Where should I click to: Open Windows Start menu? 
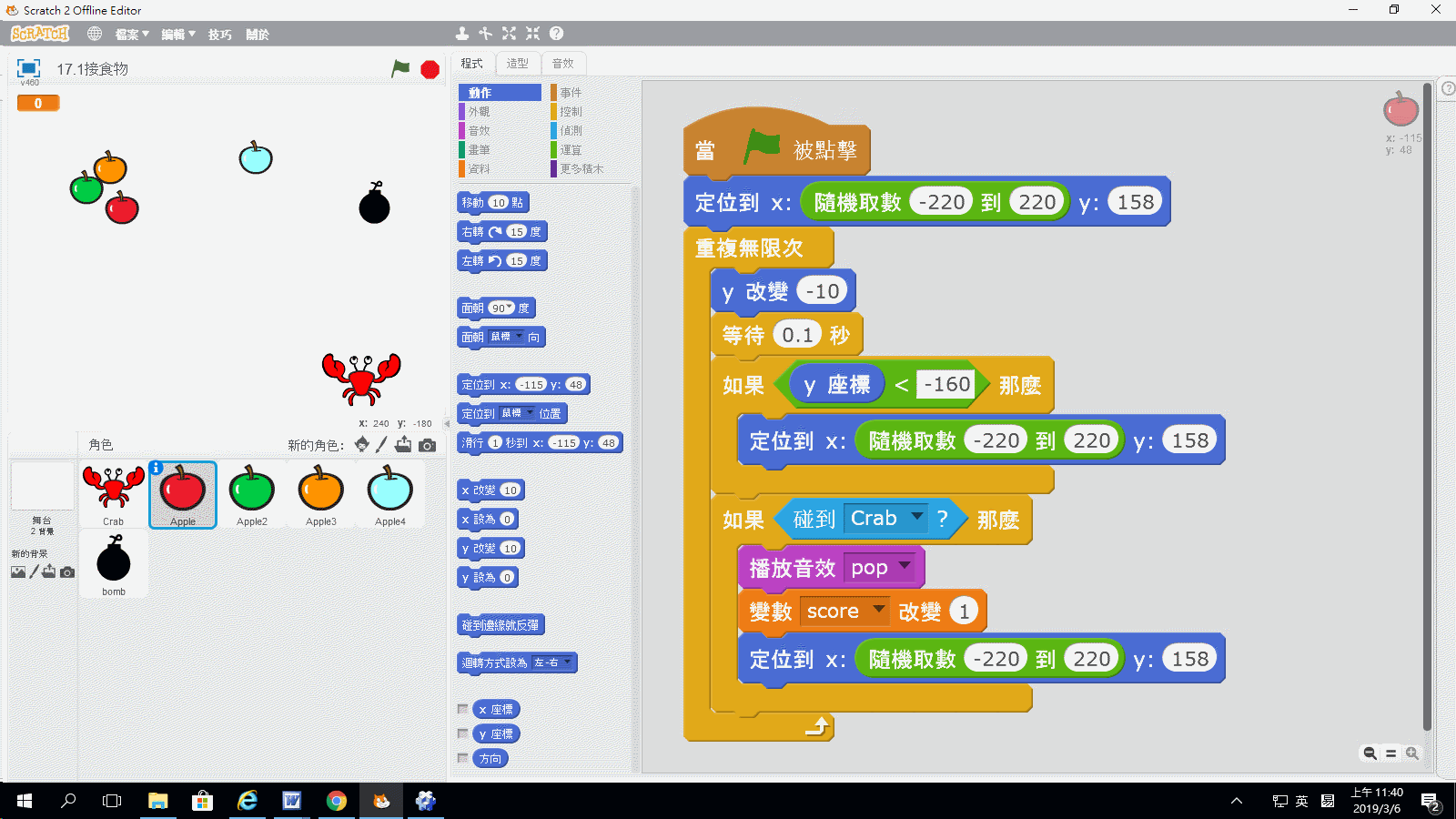point(25,801)
